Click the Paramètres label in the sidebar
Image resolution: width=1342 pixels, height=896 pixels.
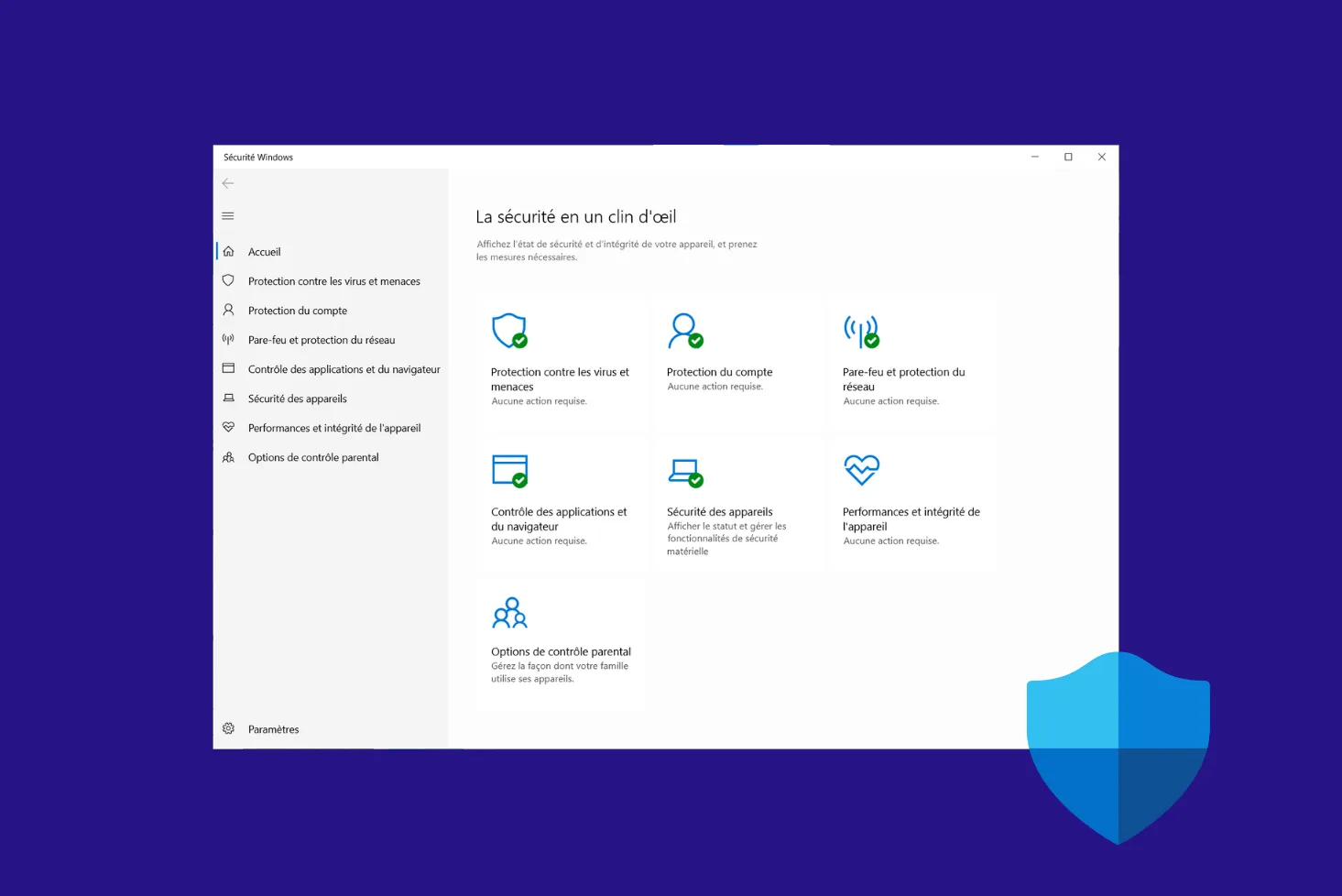(273, 729)
